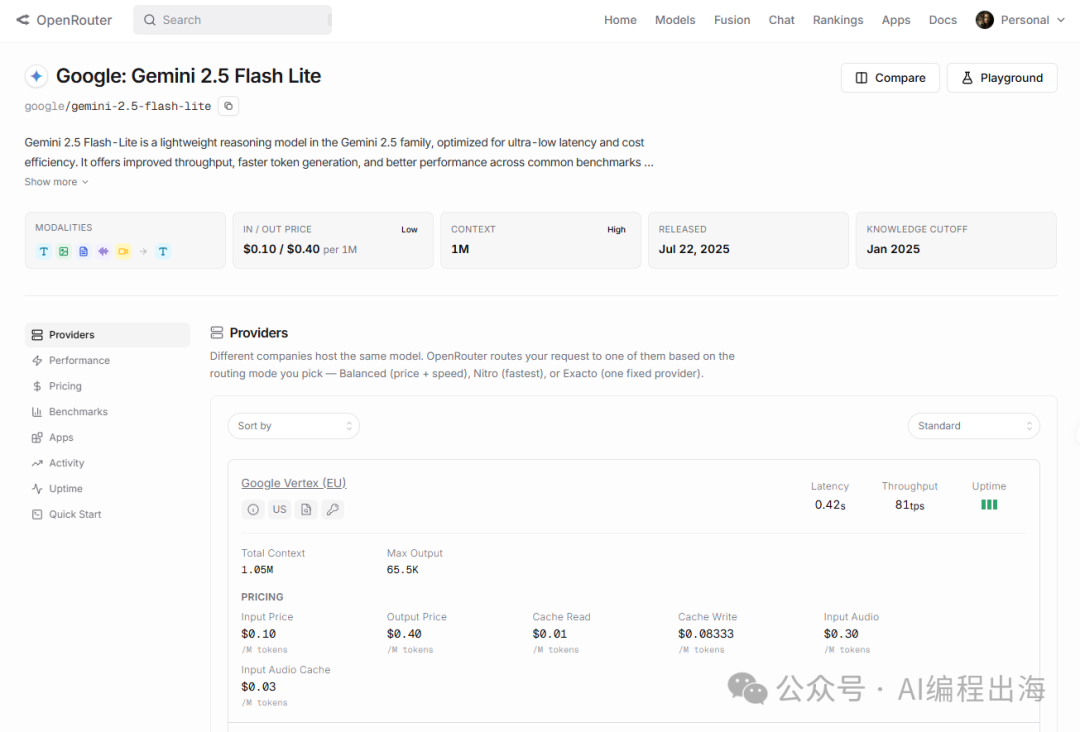Open the Google Vertex (EU) provider link
Image resolution: width=1080 pixels, height=732 pixels.
(x=293, y=483)
